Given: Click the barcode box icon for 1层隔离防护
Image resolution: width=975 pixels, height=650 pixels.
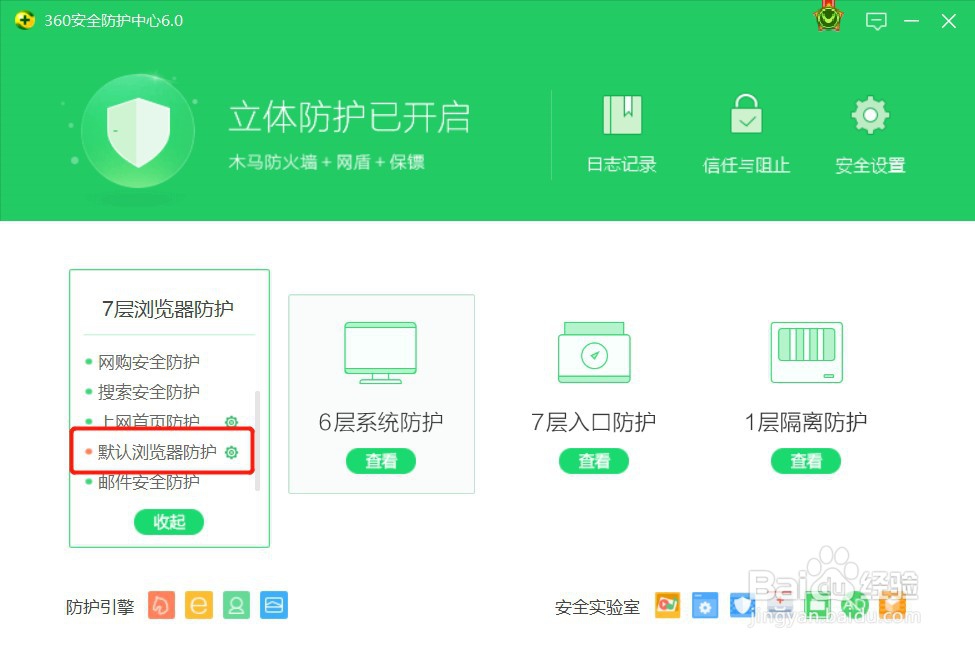Looking at the screenshot, I should click(x=806, y=352).
